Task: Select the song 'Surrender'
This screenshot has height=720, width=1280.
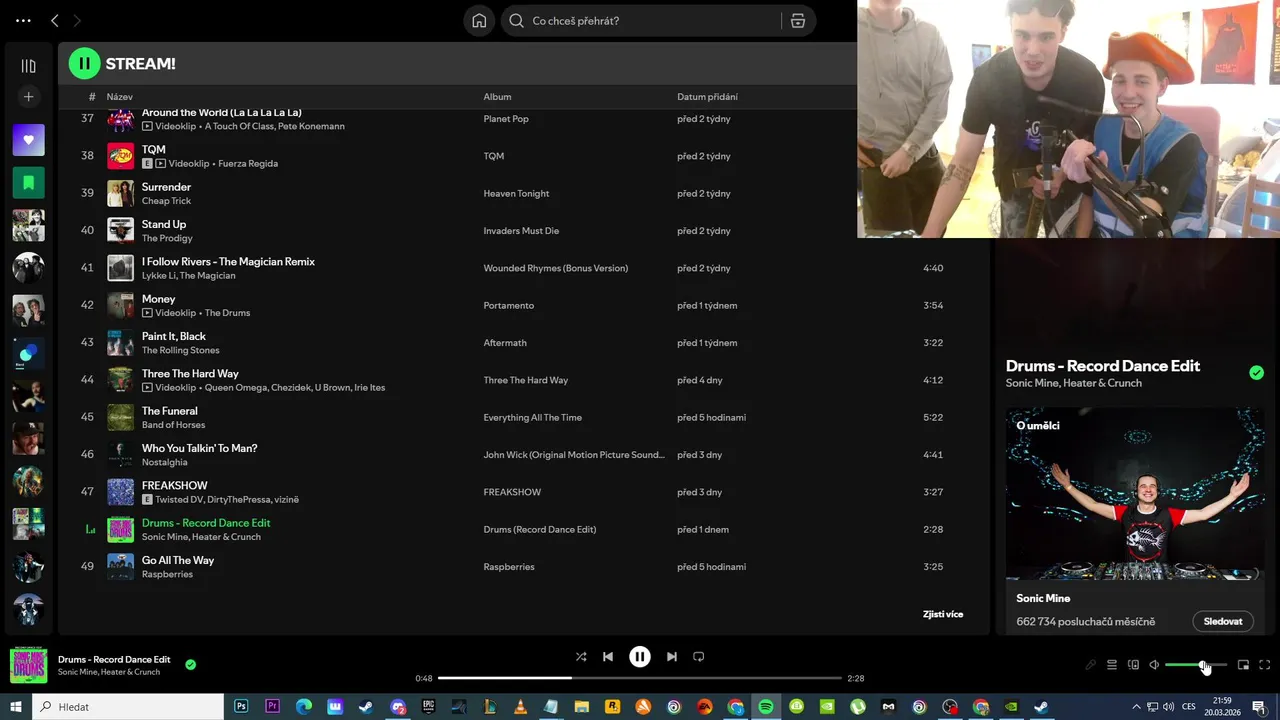Action: (x=166, y=187)
